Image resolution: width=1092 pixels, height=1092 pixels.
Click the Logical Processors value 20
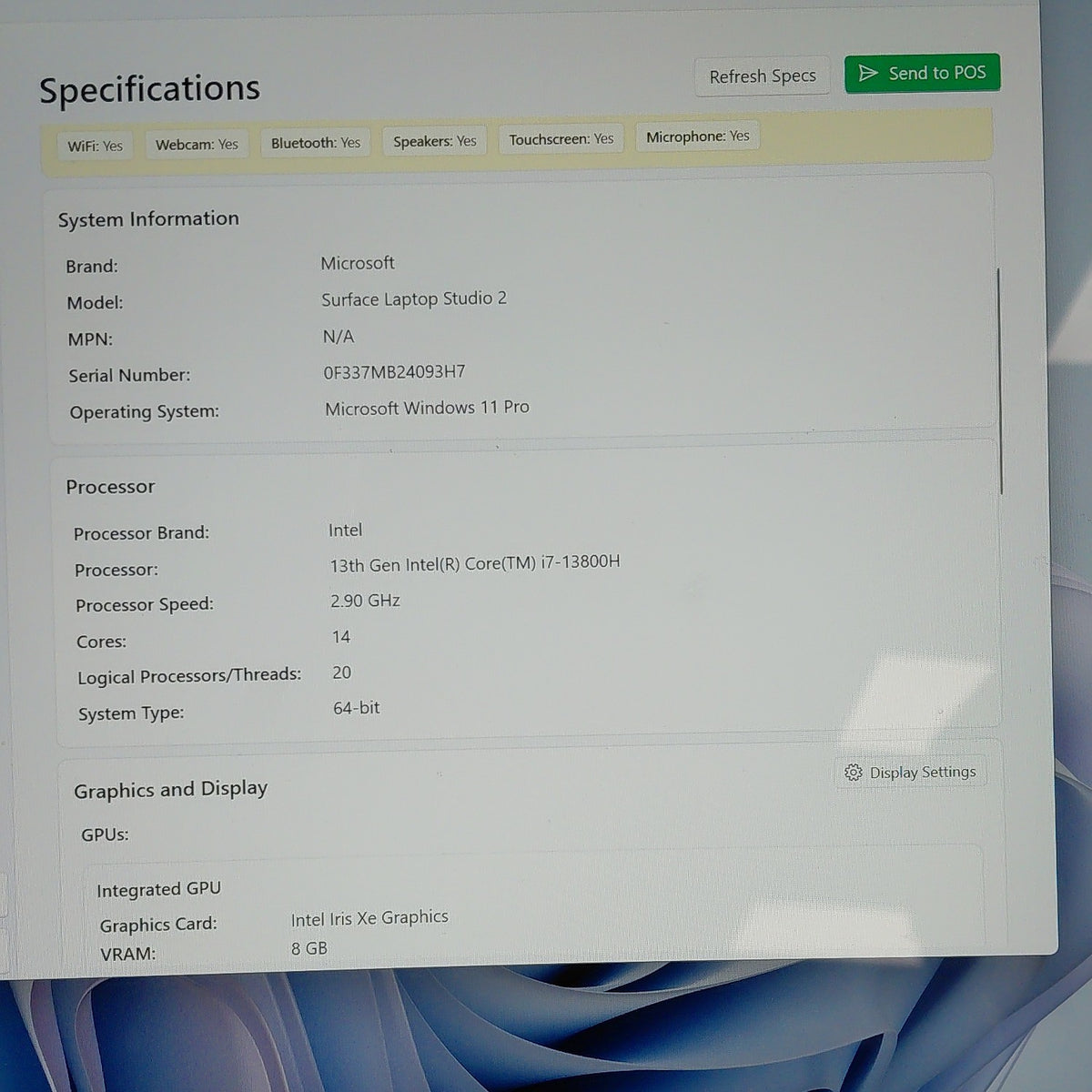342,672
